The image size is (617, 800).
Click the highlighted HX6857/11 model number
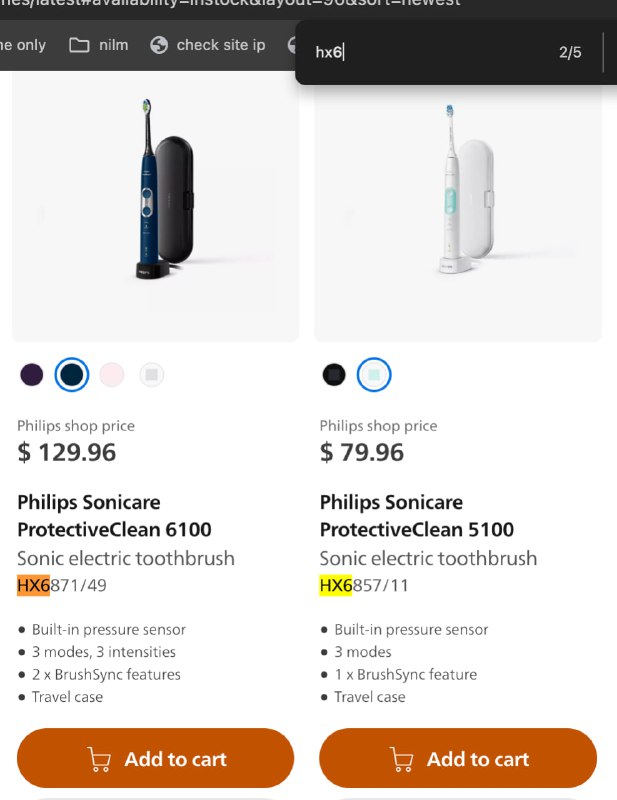(x=364, y=586)
